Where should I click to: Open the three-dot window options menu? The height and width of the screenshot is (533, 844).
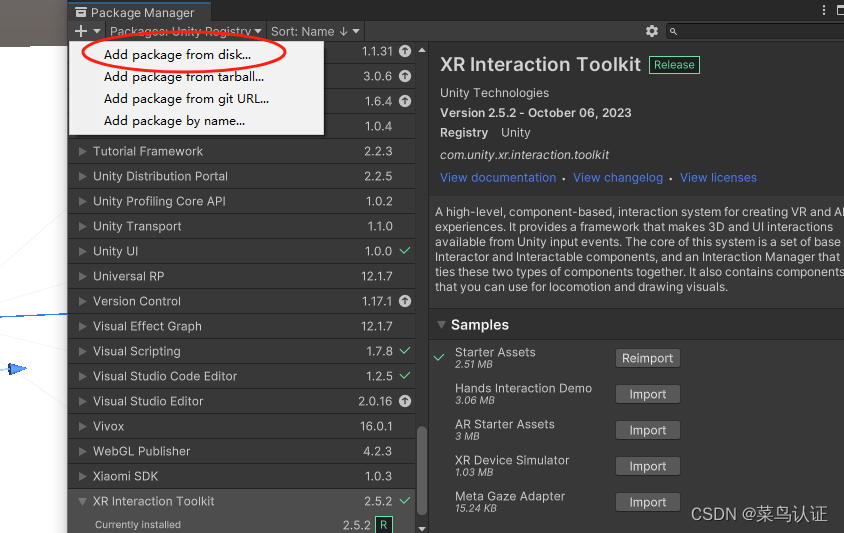pos(824,10)
